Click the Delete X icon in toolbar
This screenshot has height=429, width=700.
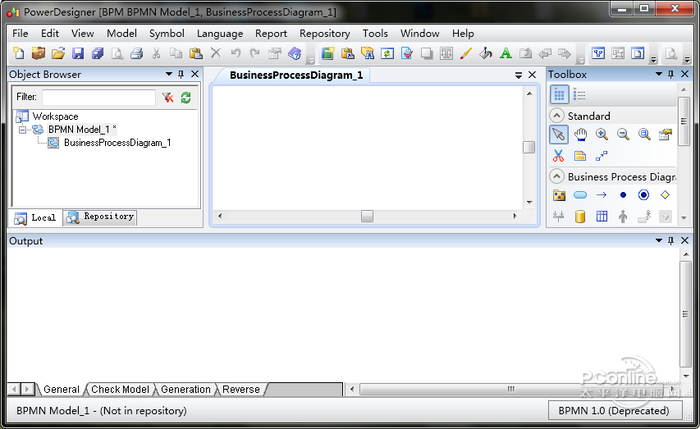coord(216,53)
